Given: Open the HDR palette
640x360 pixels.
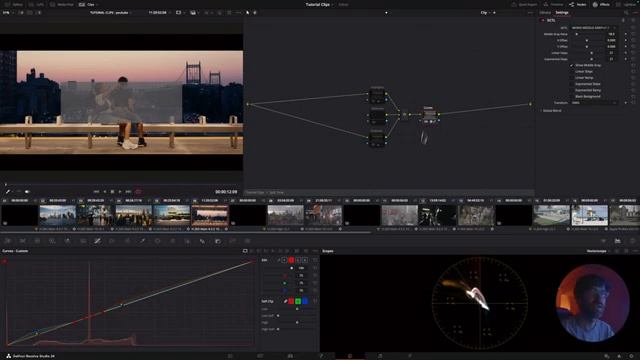Looking at the screenshot, I should coord(52,241).
